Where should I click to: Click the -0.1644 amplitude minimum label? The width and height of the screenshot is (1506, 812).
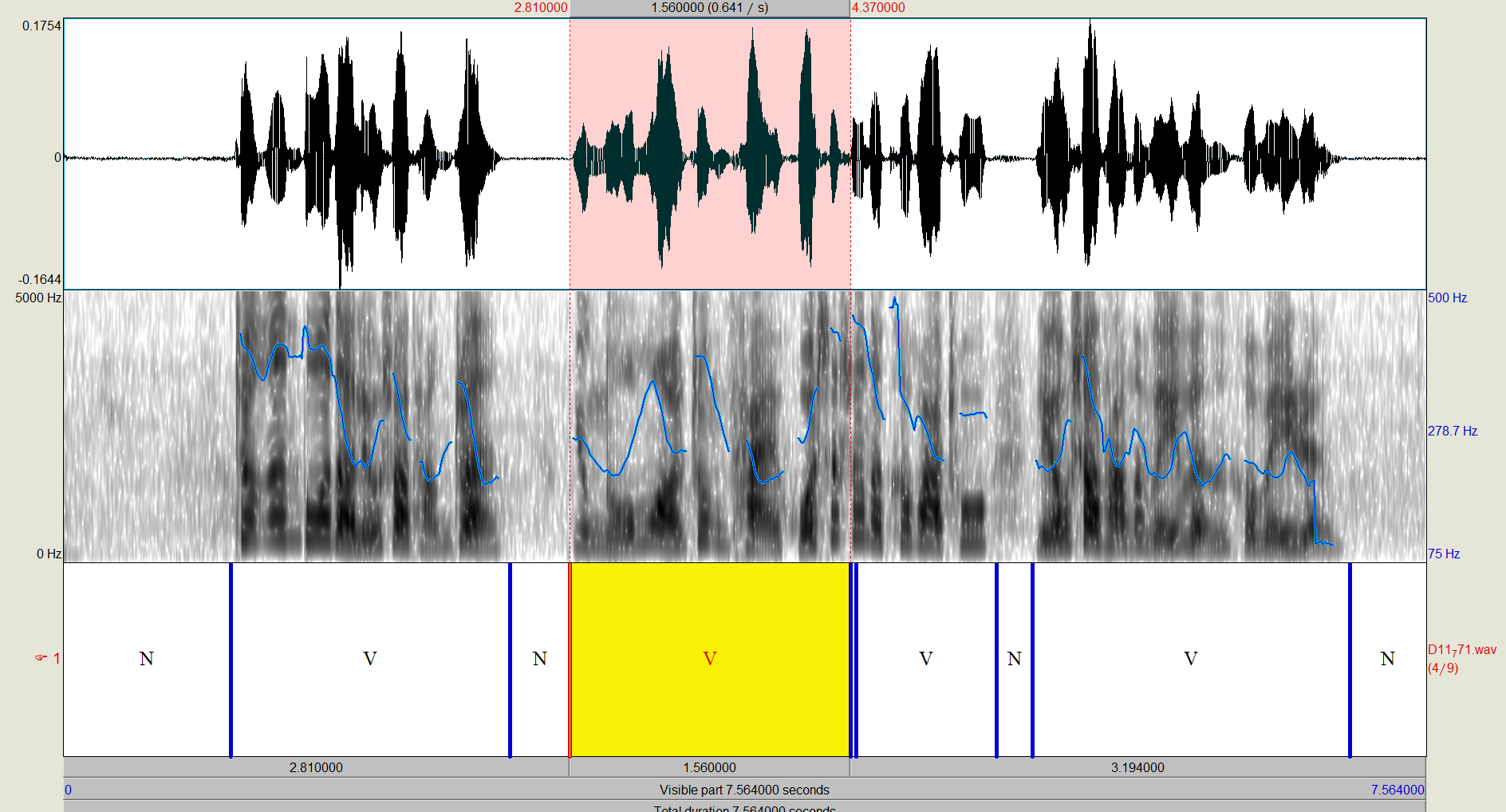(40, 279)
